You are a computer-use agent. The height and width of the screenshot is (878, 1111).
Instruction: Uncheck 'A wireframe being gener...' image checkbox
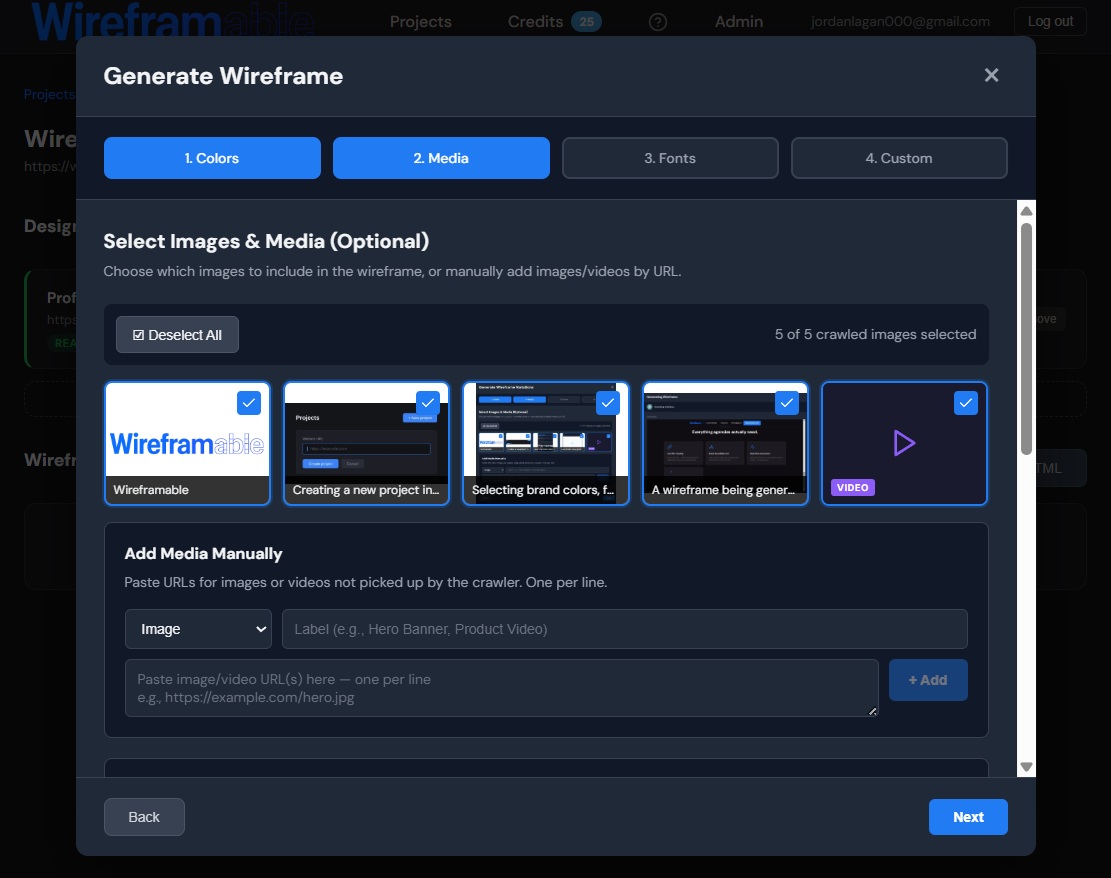click(x=786, y=403)
